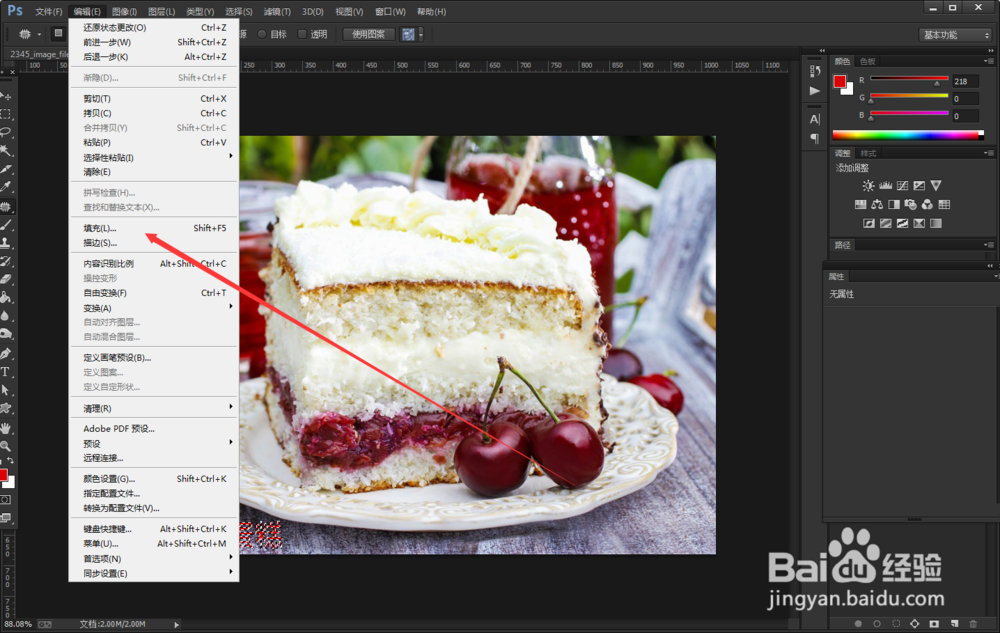Image resolution: width=1000 pixels, height=633 pixels.
Task: Open the Actions panel play icon
Action: pos(814,91)
